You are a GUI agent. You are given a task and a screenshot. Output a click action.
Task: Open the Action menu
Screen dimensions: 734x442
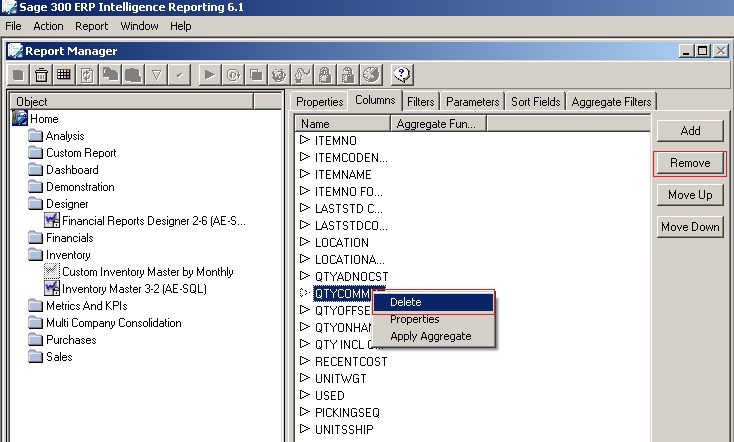coord(48,26)
